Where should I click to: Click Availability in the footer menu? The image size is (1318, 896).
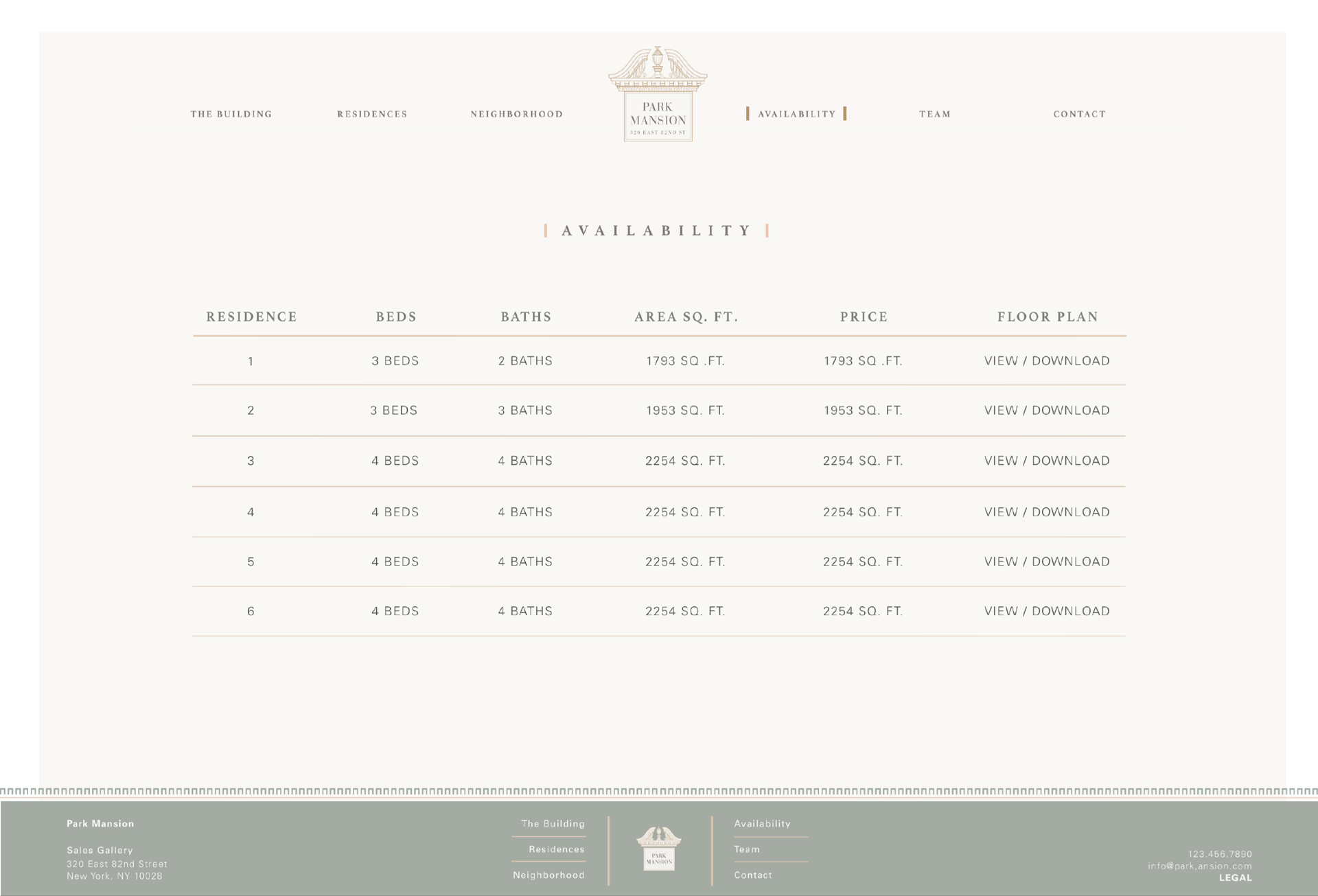[x=762, y=823]
